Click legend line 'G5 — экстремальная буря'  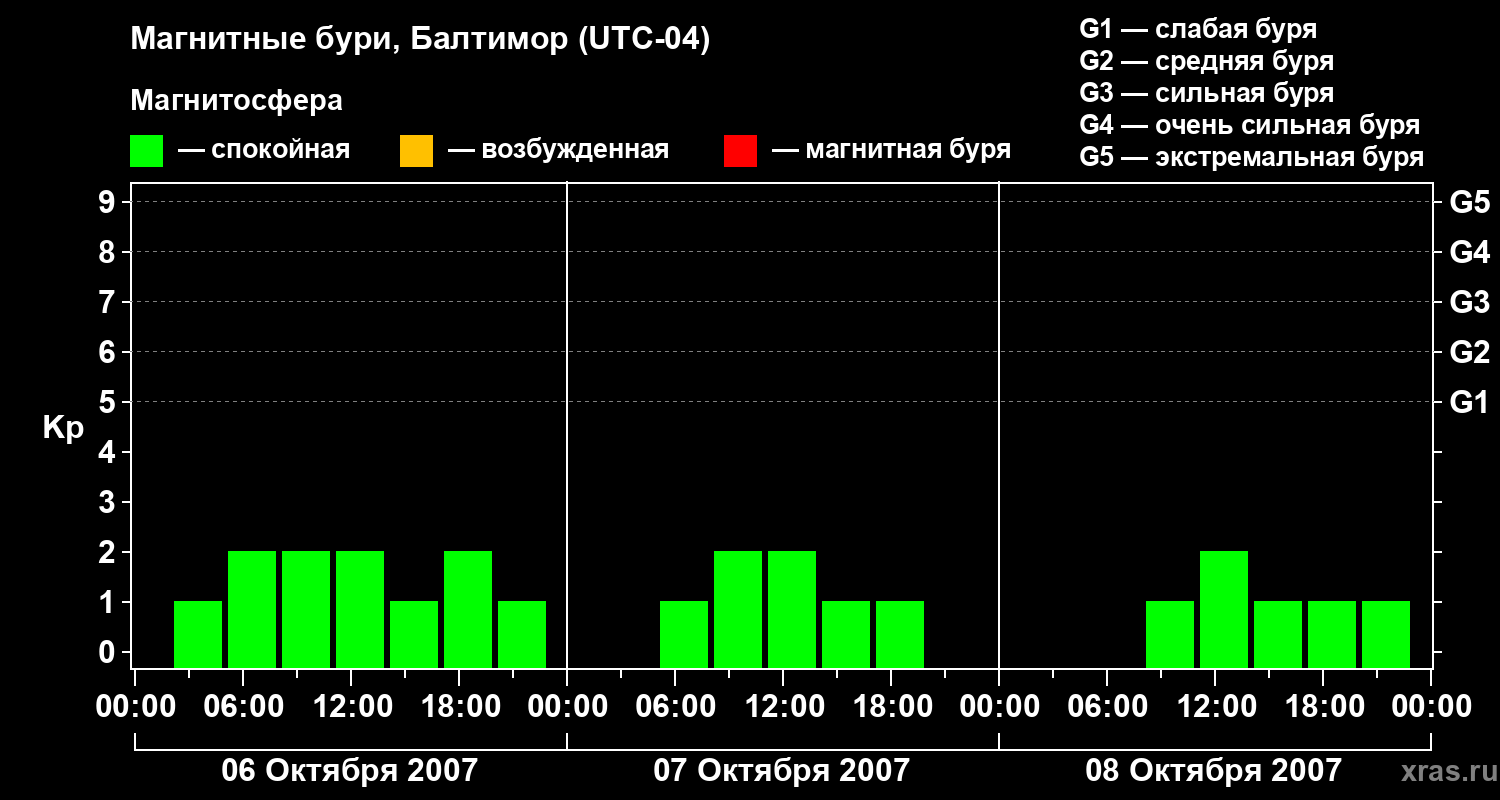click(1251, 157)
